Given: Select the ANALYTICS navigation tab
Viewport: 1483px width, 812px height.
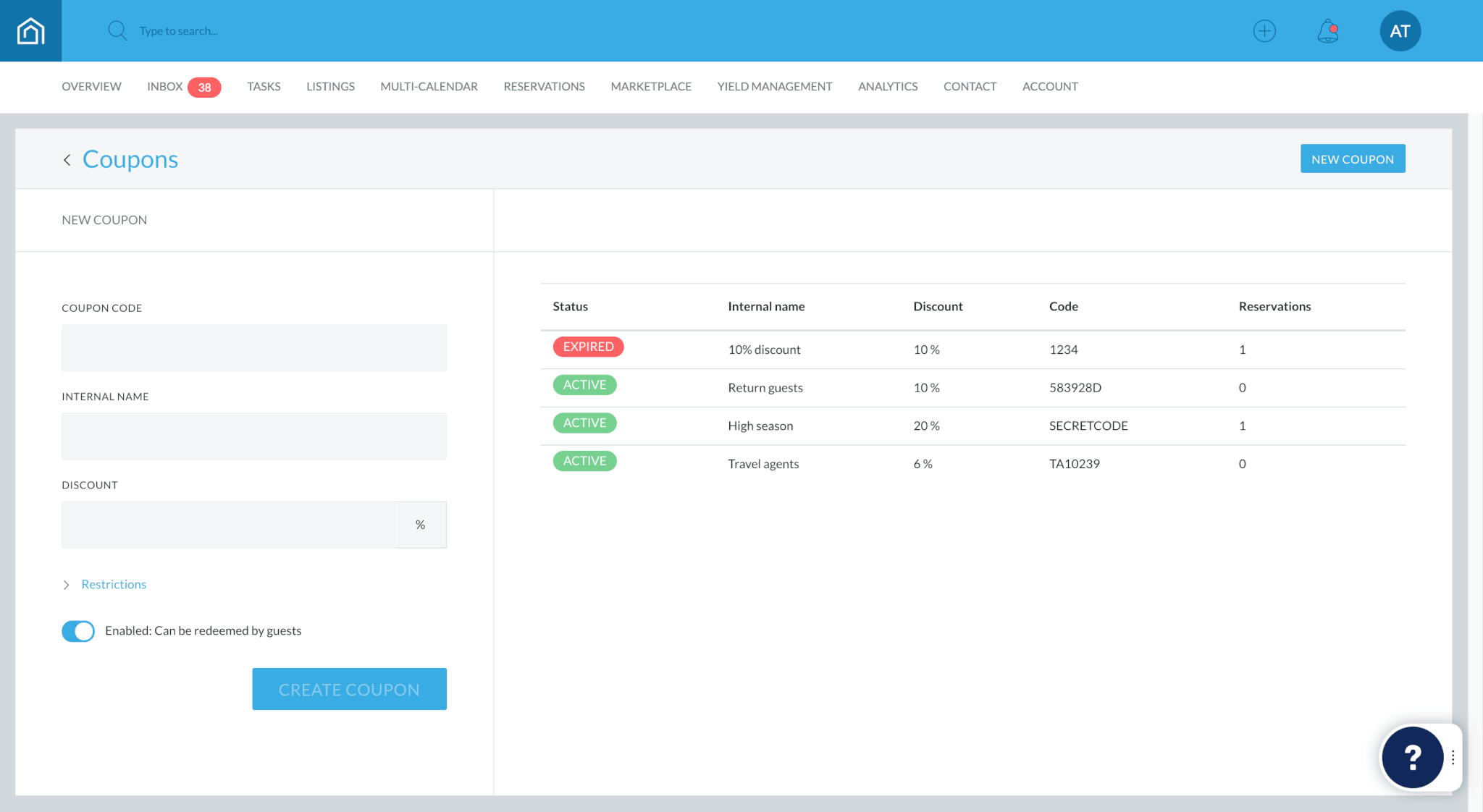Looking at the screenshot, I should pos(888,86).
